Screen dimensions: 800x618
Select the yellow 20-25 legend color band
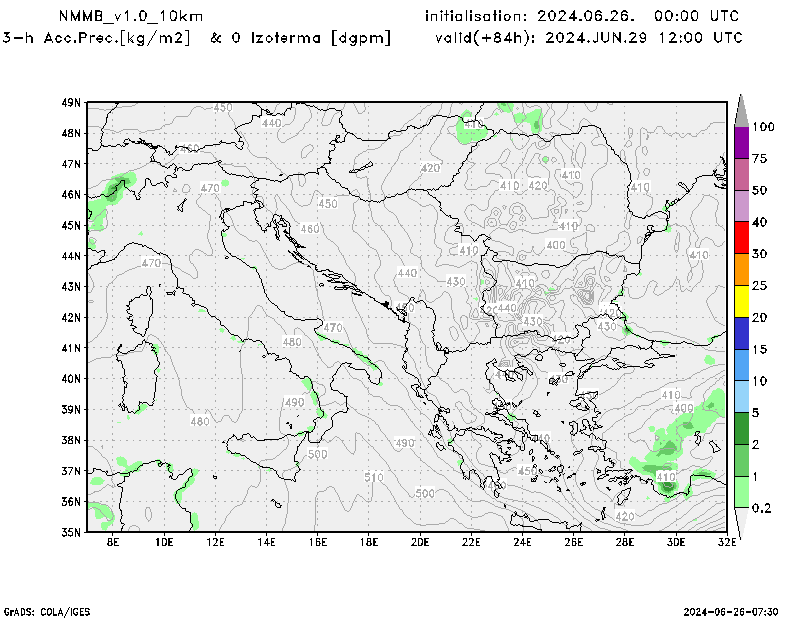coord(741,301)
